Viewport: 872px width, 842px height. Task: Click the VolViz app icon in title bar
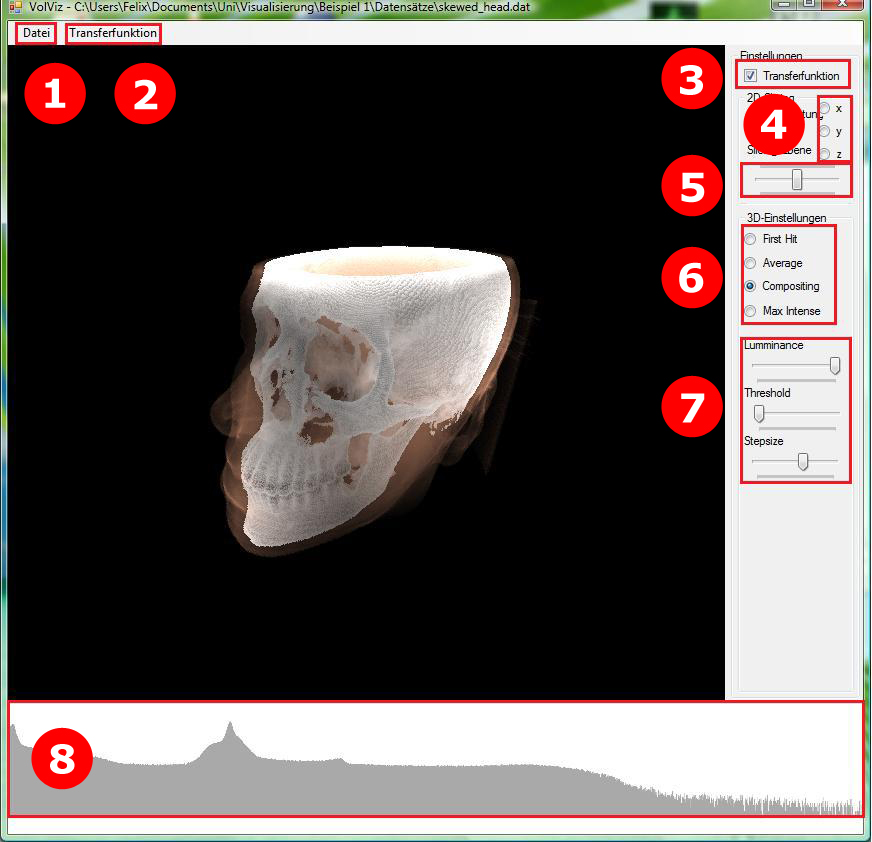pos(16,6)
